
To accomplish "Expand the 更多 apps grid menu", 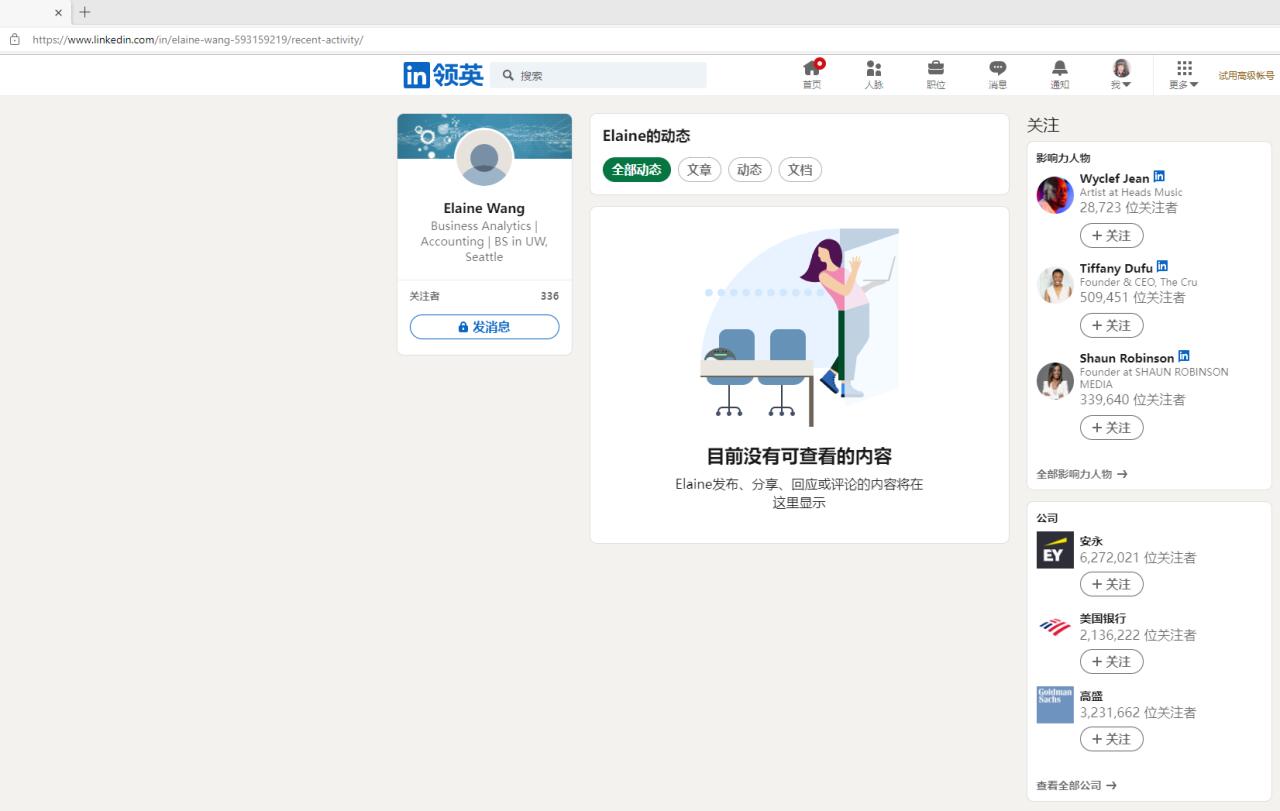I will pyautogui.click(x=1184, y=74).
